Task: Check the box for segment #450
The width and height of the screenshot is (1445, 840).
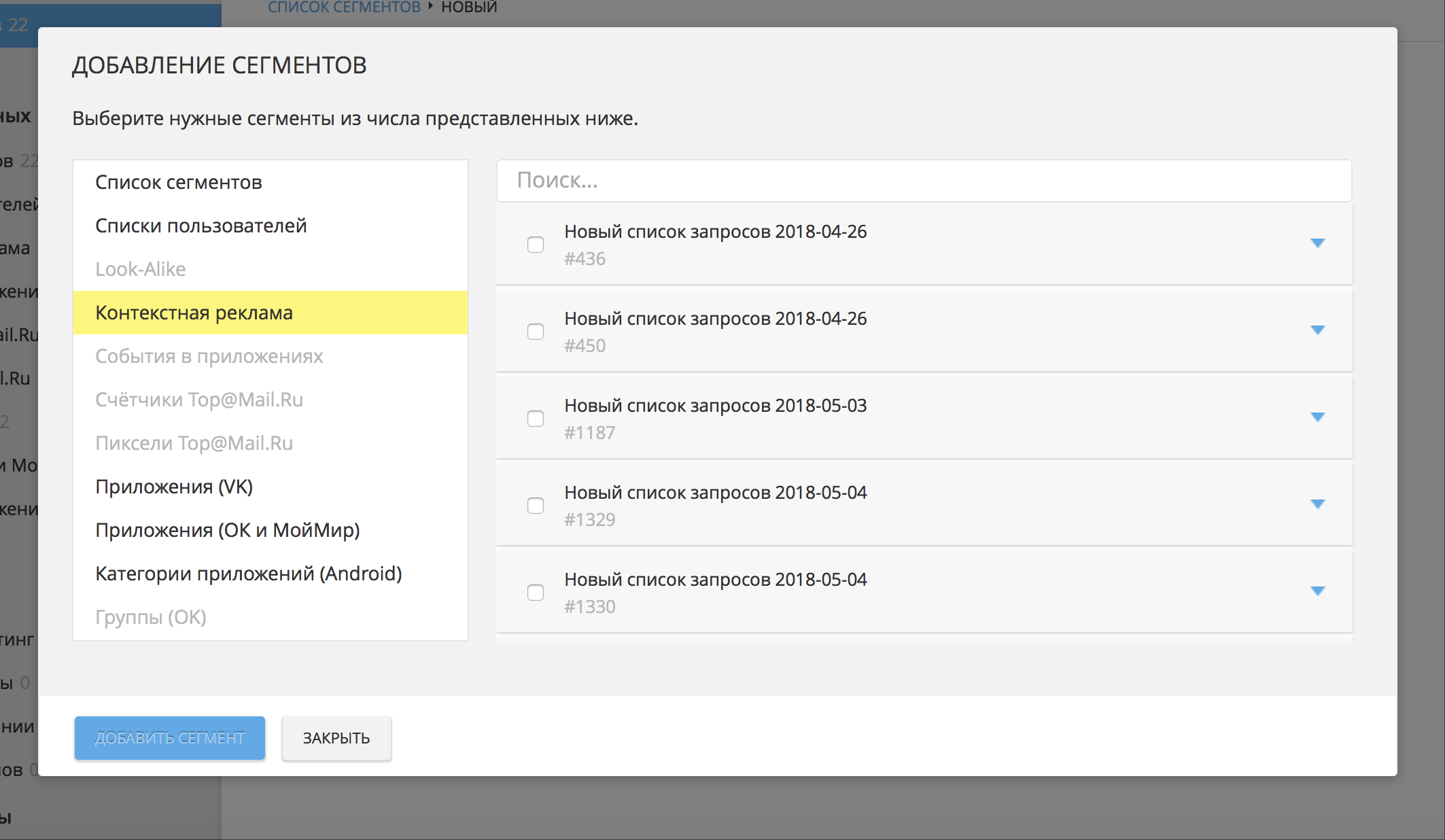Action: [536, 332]
